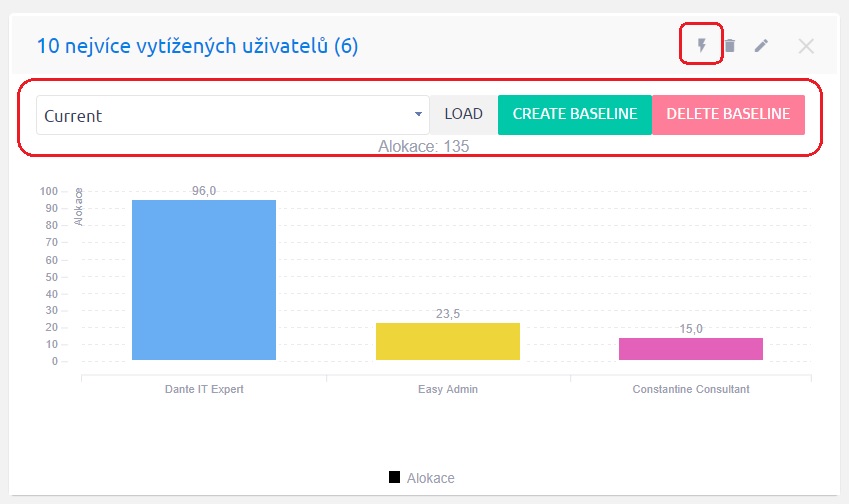Click the DELETE BASELINE button
Screen dimensions: 849x504
click(x=728, y=114)
